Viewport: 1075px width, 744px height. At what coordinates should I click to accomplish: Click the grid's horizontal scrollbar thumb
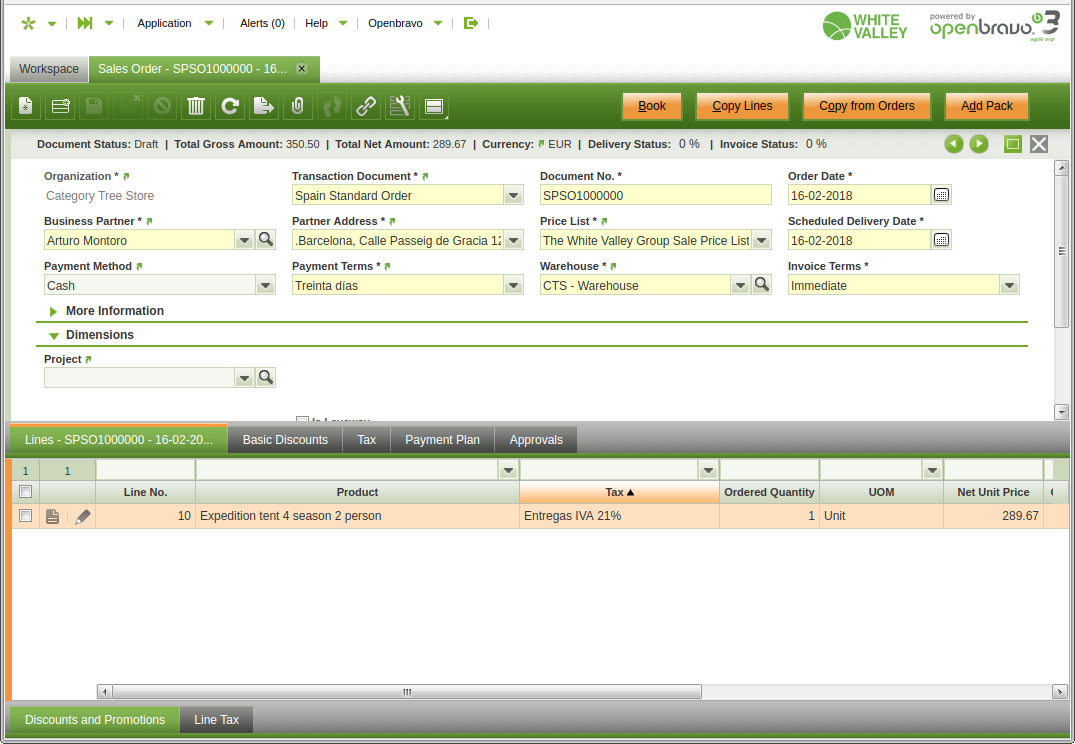tap(407, 692)
